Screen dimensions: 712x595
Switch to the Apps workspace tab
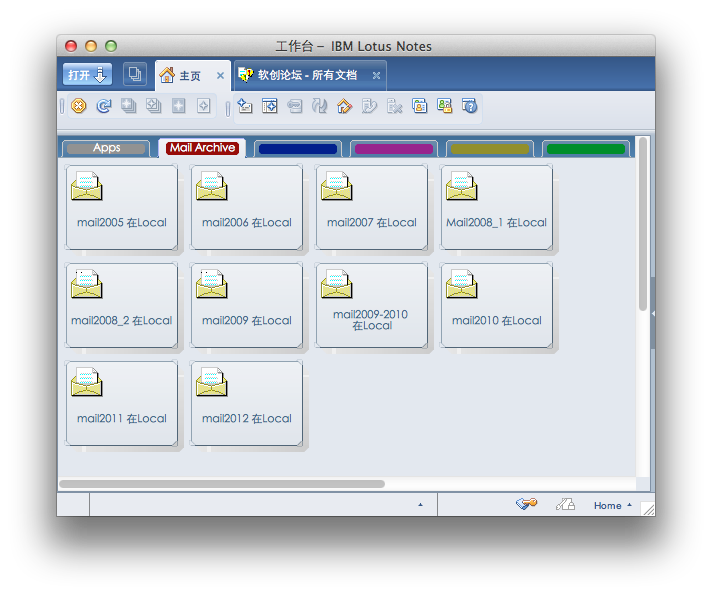106,148
